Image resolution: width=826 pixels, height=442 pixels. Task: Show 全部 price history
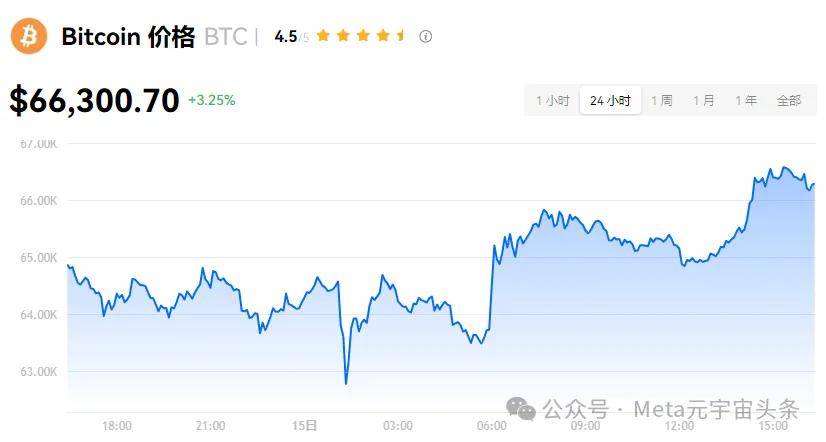pos(789,100)
